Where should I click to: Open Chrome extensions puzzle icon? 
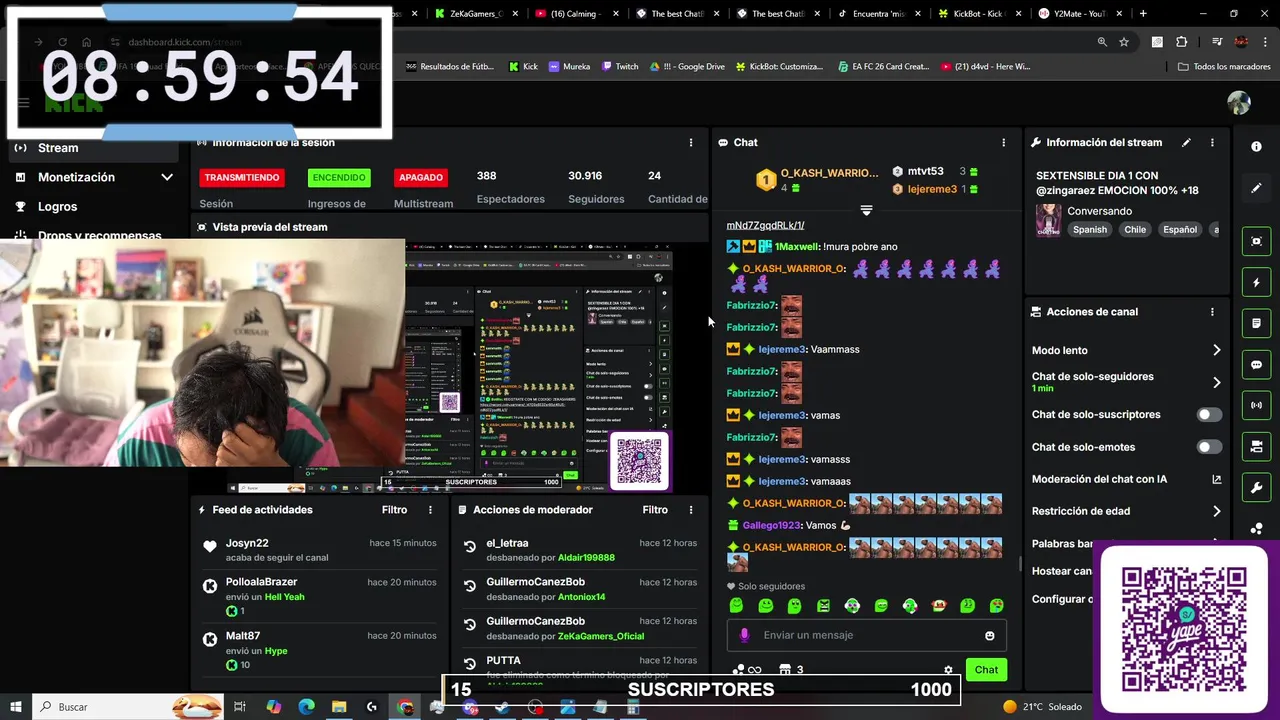click(x=1182, y=42)
